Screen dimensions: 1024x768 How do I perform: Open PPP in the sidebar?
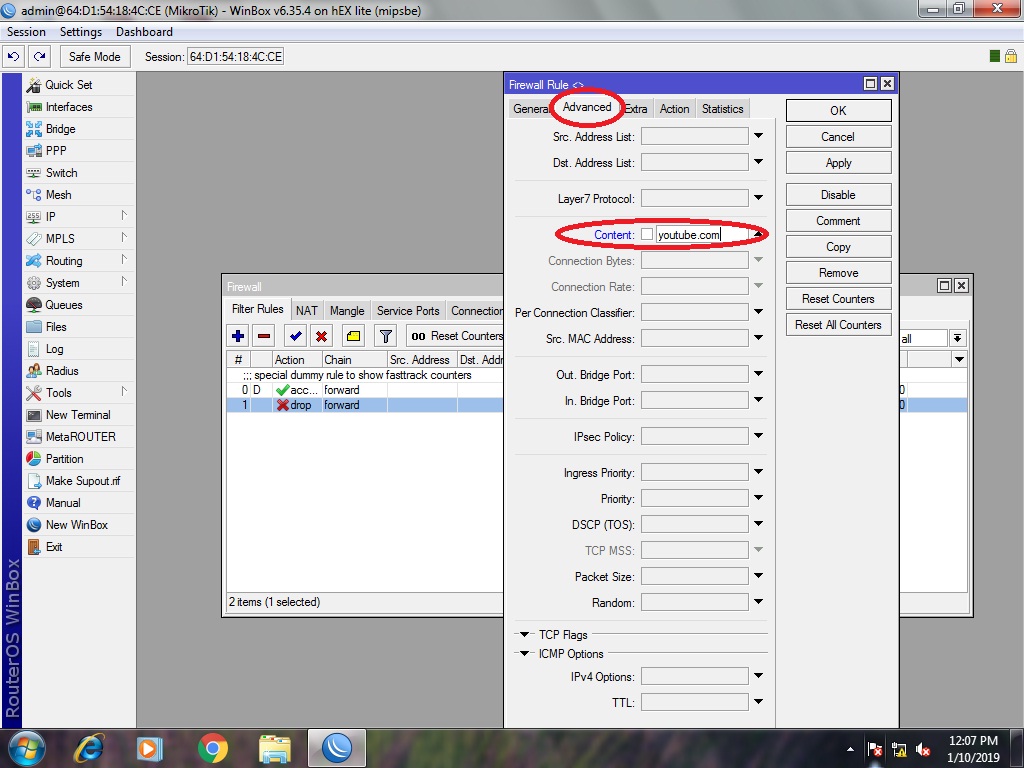click(56, 151)
